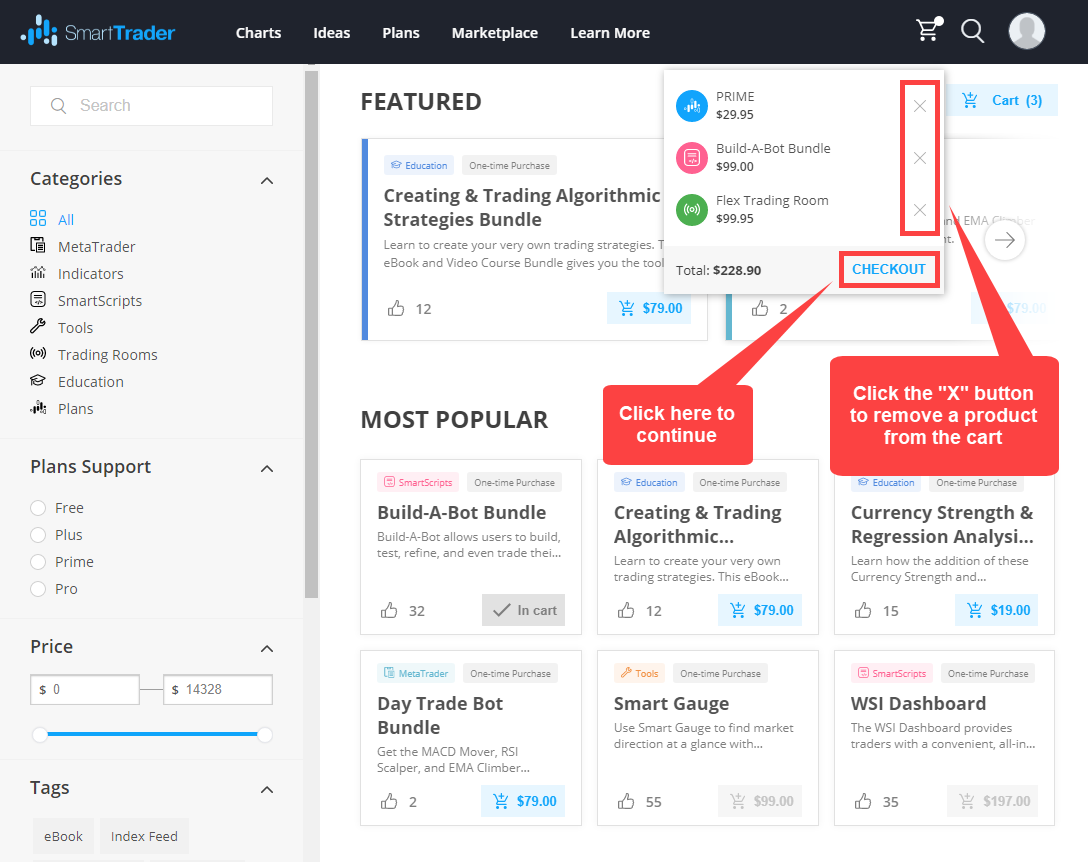Open the Marketplace page
The image size is (1088, 862).
click(x=495, y=33)
